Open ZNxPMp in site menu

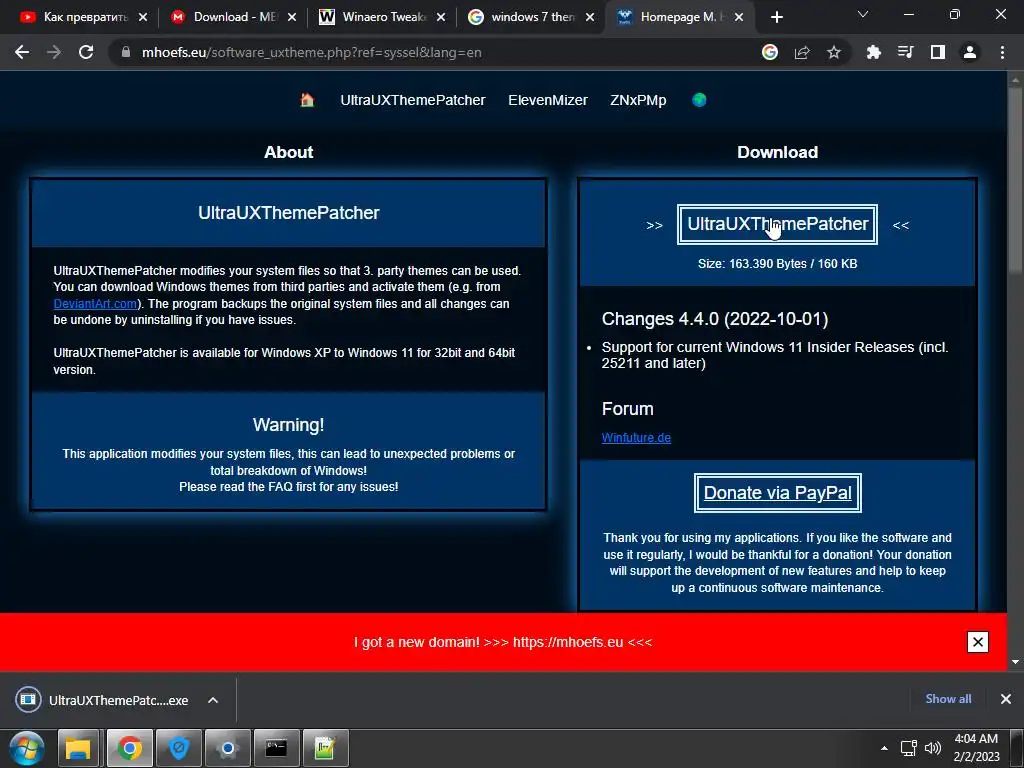638,100
